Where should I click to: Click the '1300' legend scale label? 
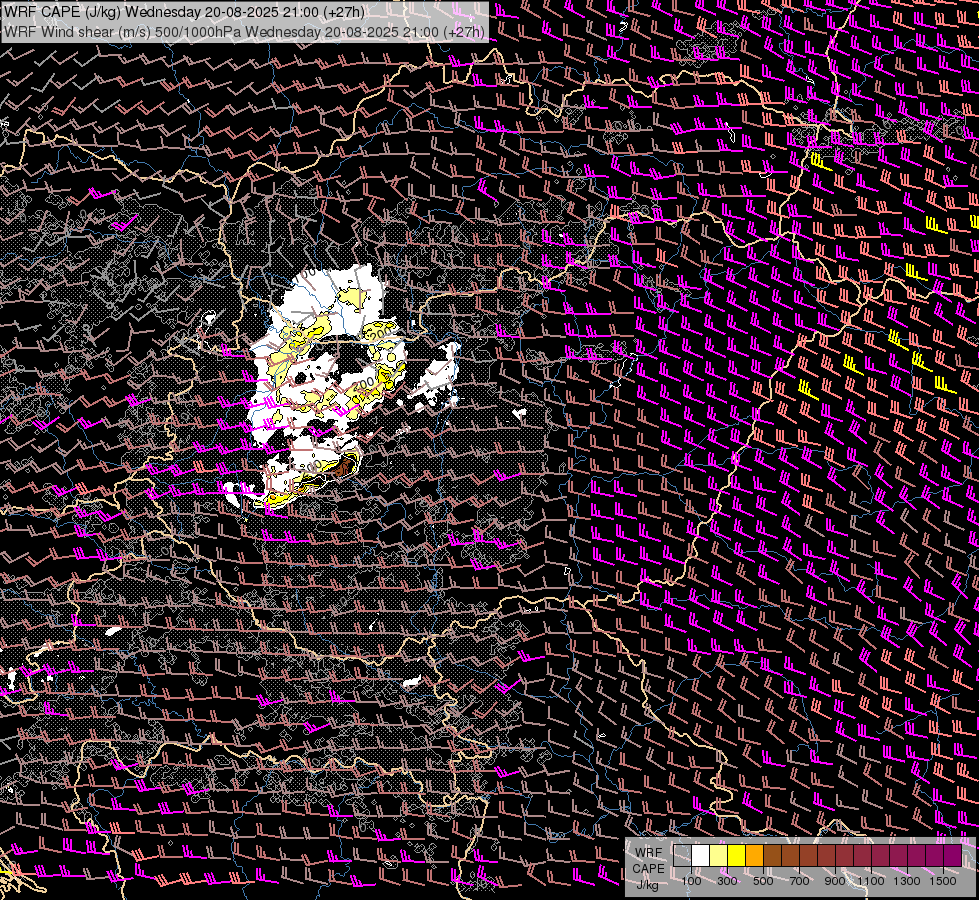coord(907,881)
